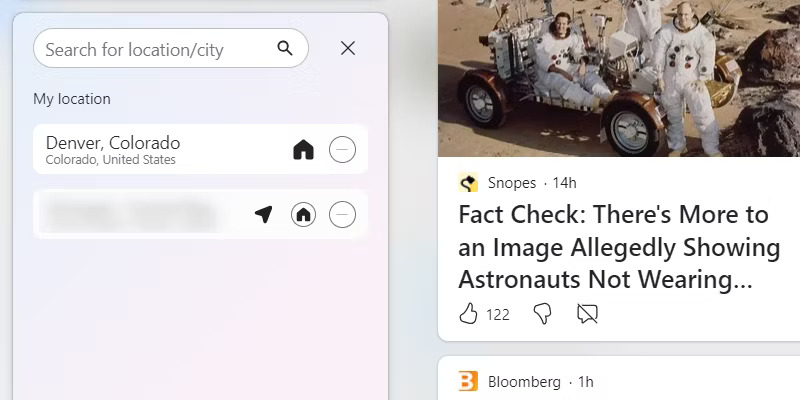This screenshot has width=800, height=400.
Task: Click the Snopes source name
Action: coord(511,183)
